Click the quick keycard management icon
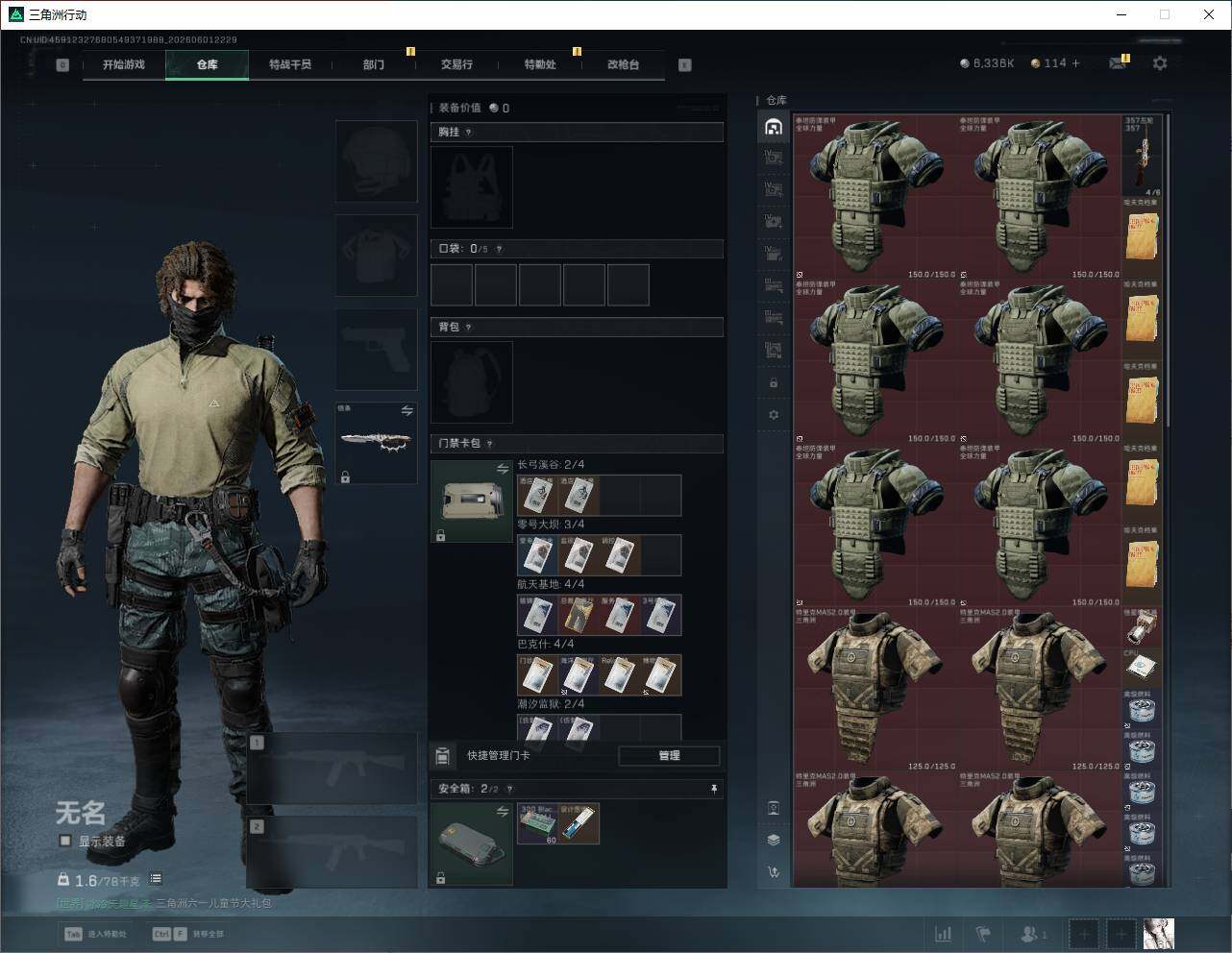The image size is (1232, 953). click(x=442, y=756)
